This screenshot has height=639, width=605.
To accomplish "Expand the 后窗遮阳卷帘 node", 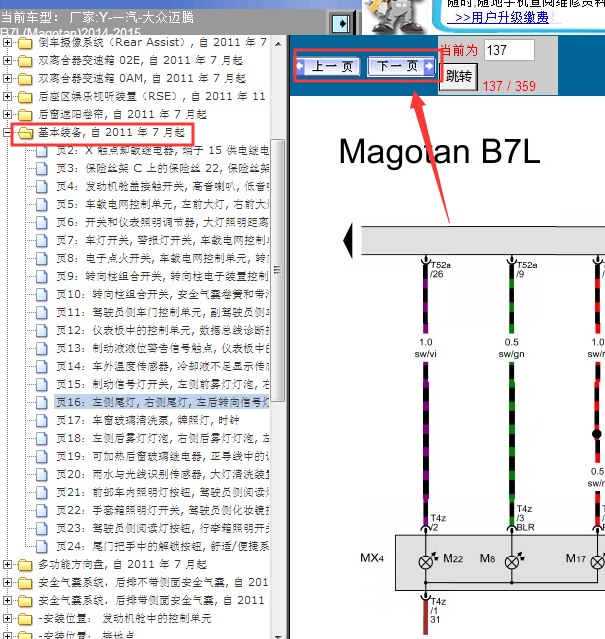I will pos(7,115).
